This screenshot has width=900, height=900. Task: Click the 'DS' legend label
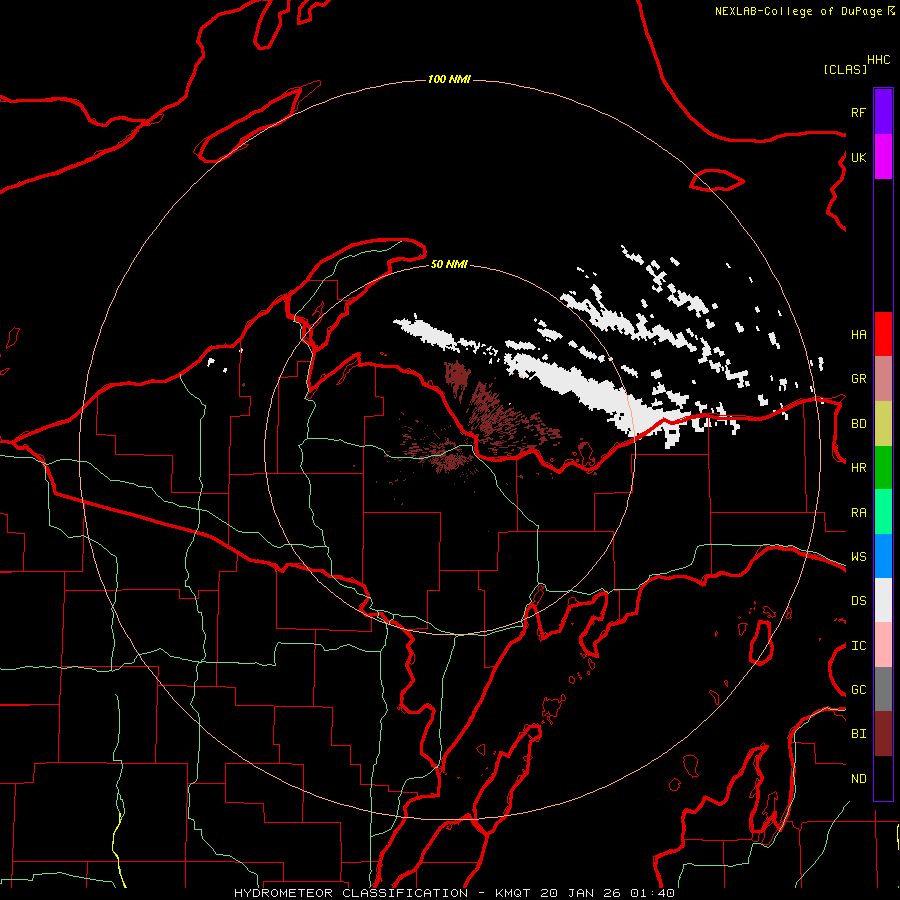point(858,601)
